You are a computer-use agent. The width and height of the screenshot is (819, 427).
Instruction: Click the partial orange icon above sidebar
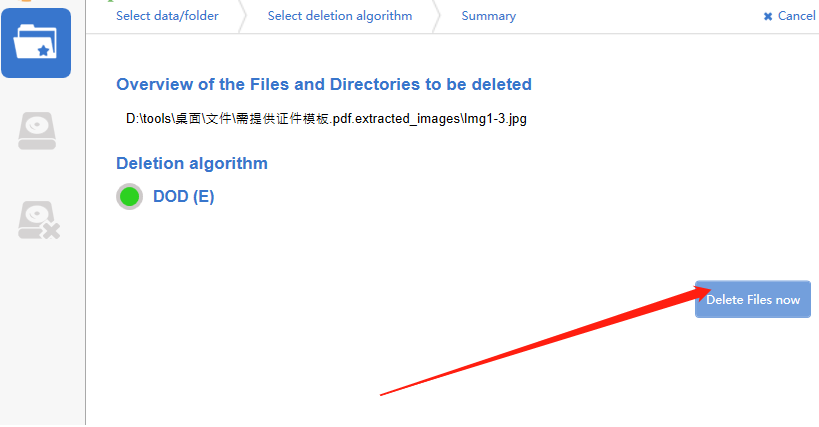click(x=25, y=1)
